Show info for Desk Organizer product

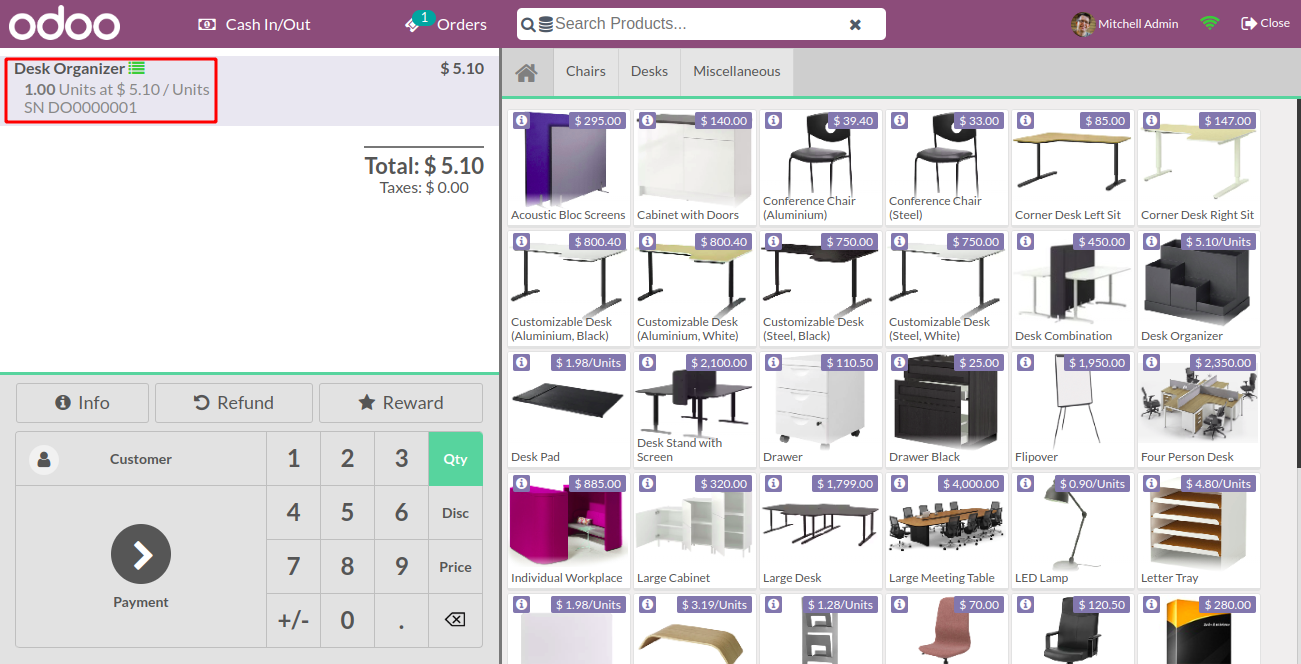(1151, 241)
